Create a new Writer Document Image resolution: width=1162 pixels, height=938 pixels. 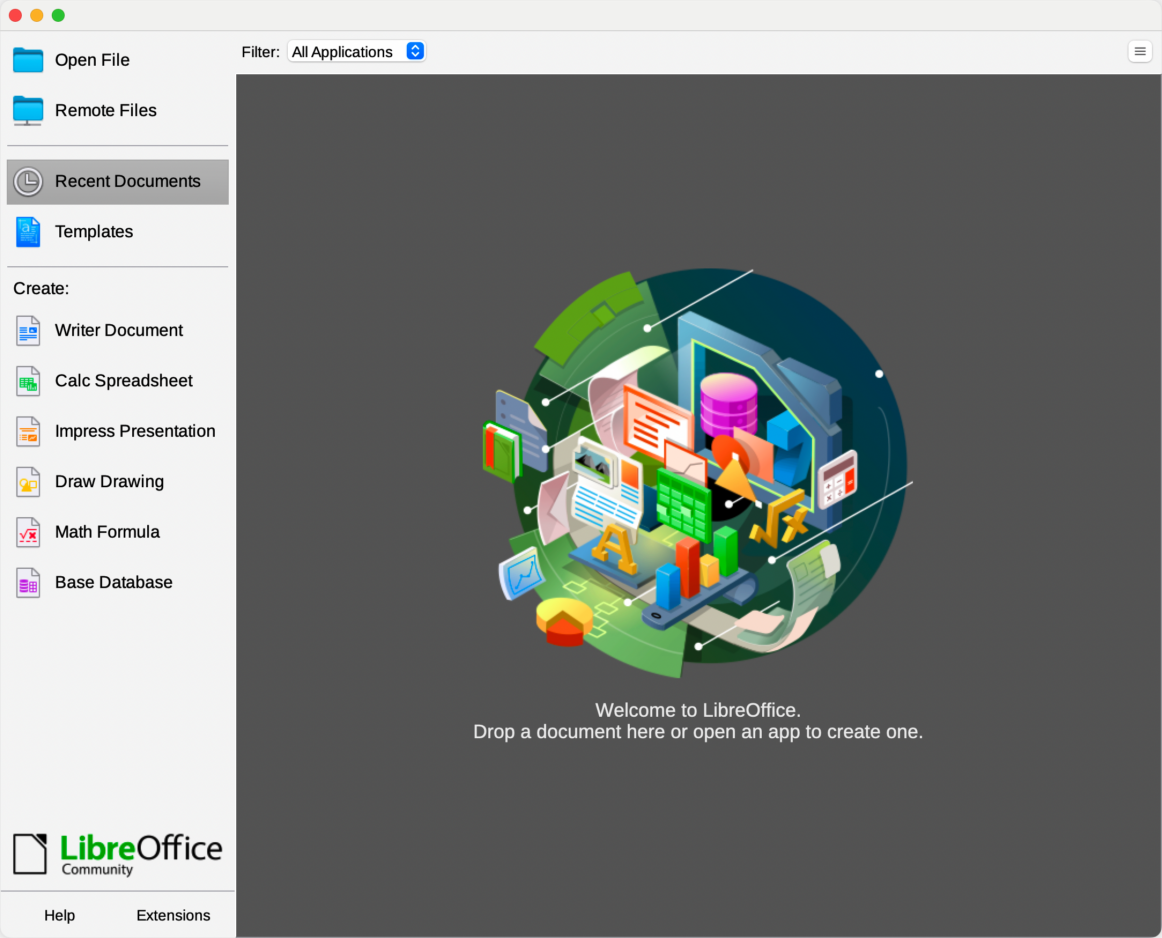(x=118, y=330)
